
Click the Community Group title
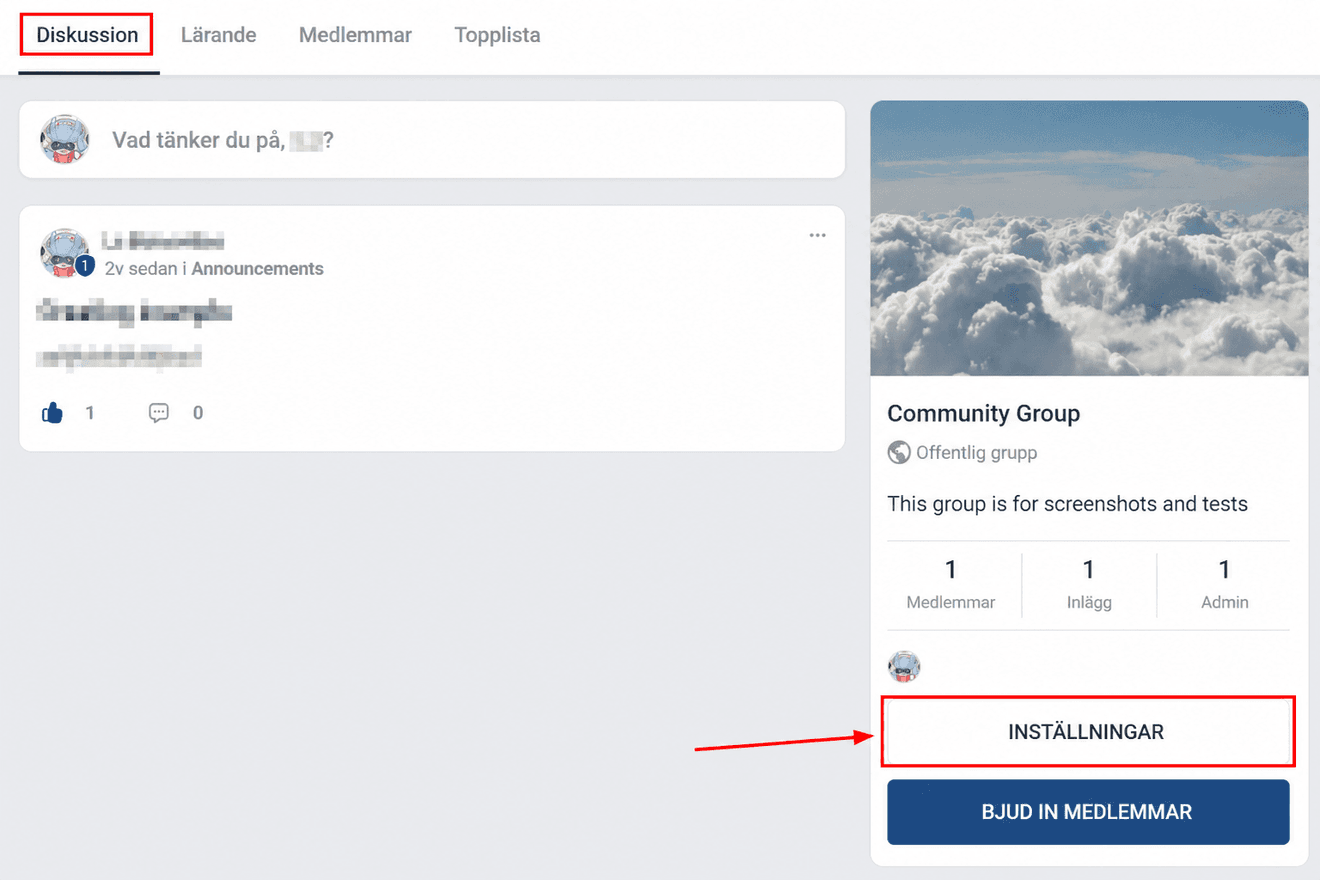tap(984, 413)
